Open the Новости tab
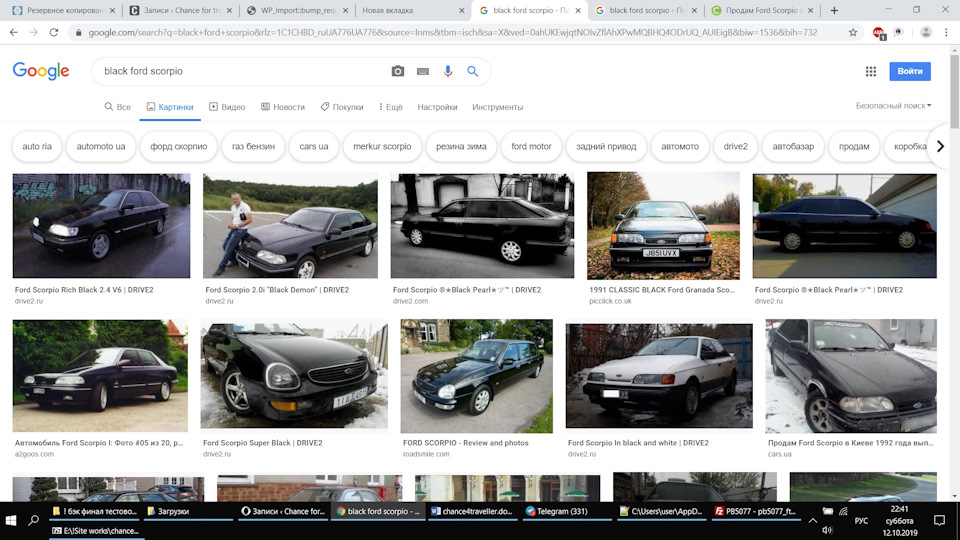Screen dimensions: 960x540 tap(283, 107)
